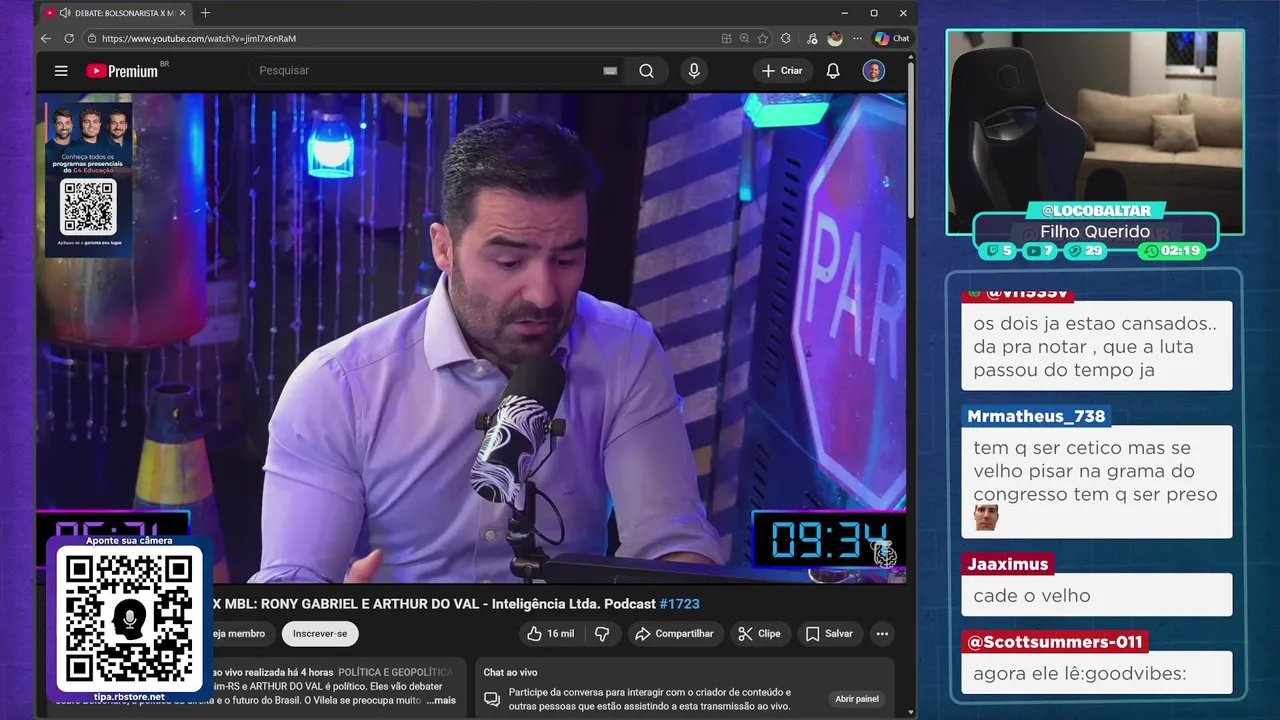1280x720 pixels.
Task: Open YouTube account avatar menu
Action: pos(874,71)
